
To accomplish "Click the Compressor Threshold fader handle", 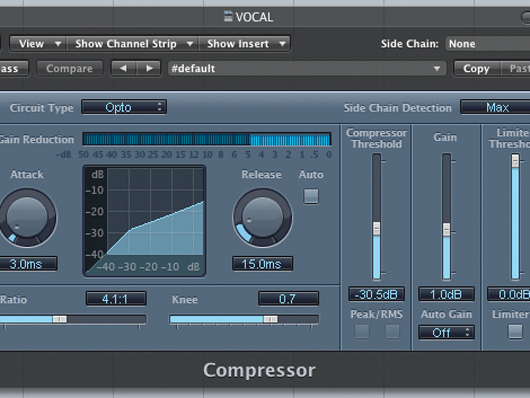I will pos(376,229).
